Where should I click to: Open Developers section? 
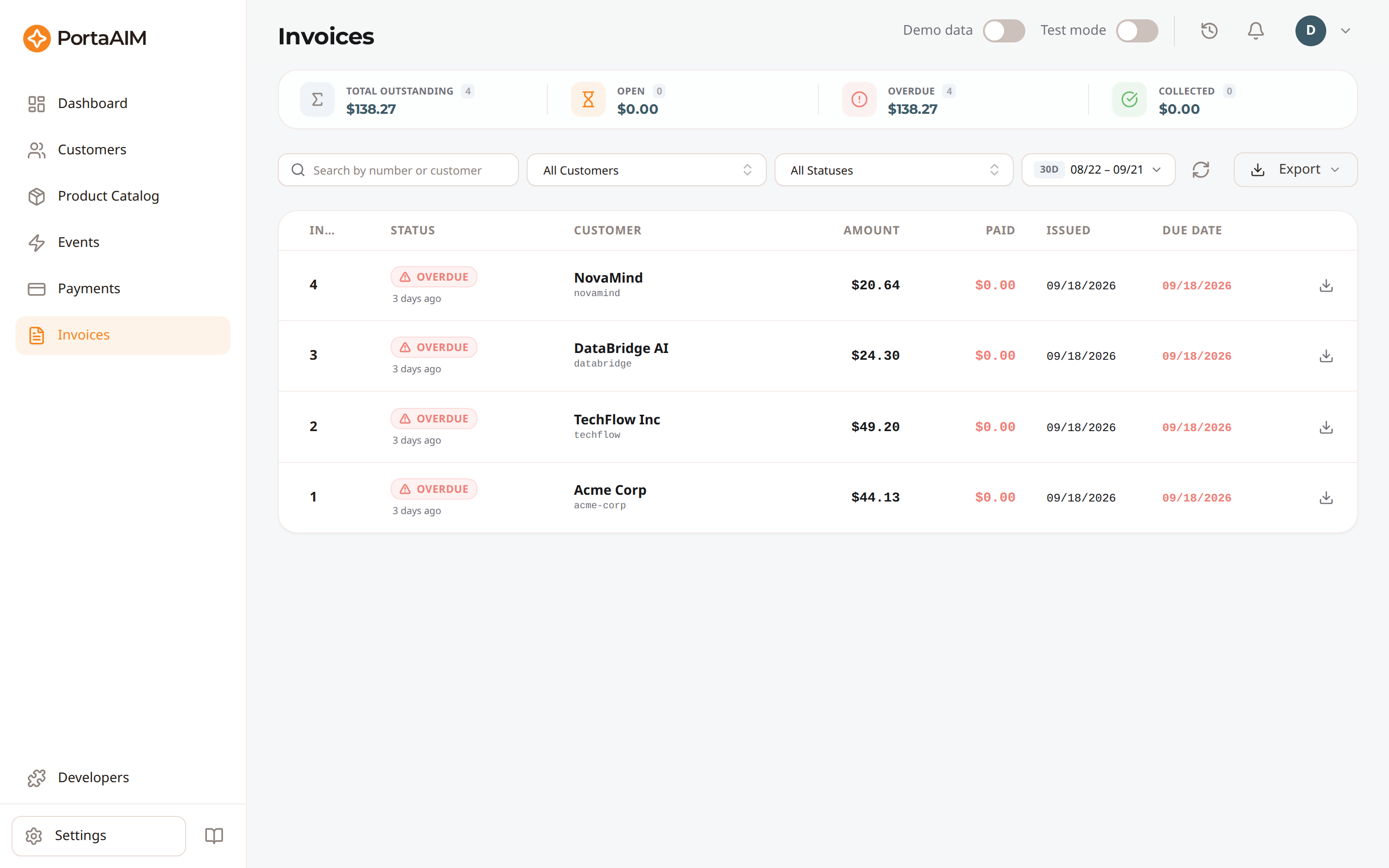coord(123,778)
